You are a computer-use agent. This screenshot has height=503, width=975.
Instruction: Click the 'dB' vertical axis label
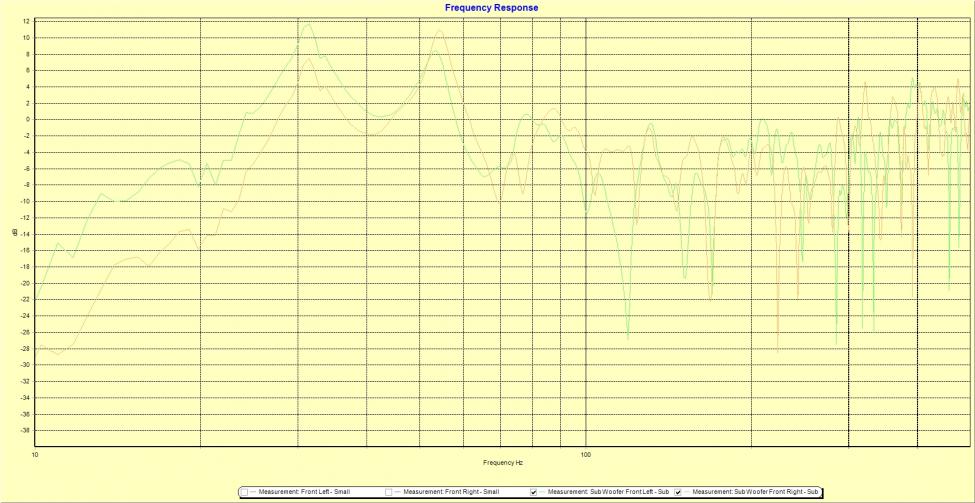point(14,233)
